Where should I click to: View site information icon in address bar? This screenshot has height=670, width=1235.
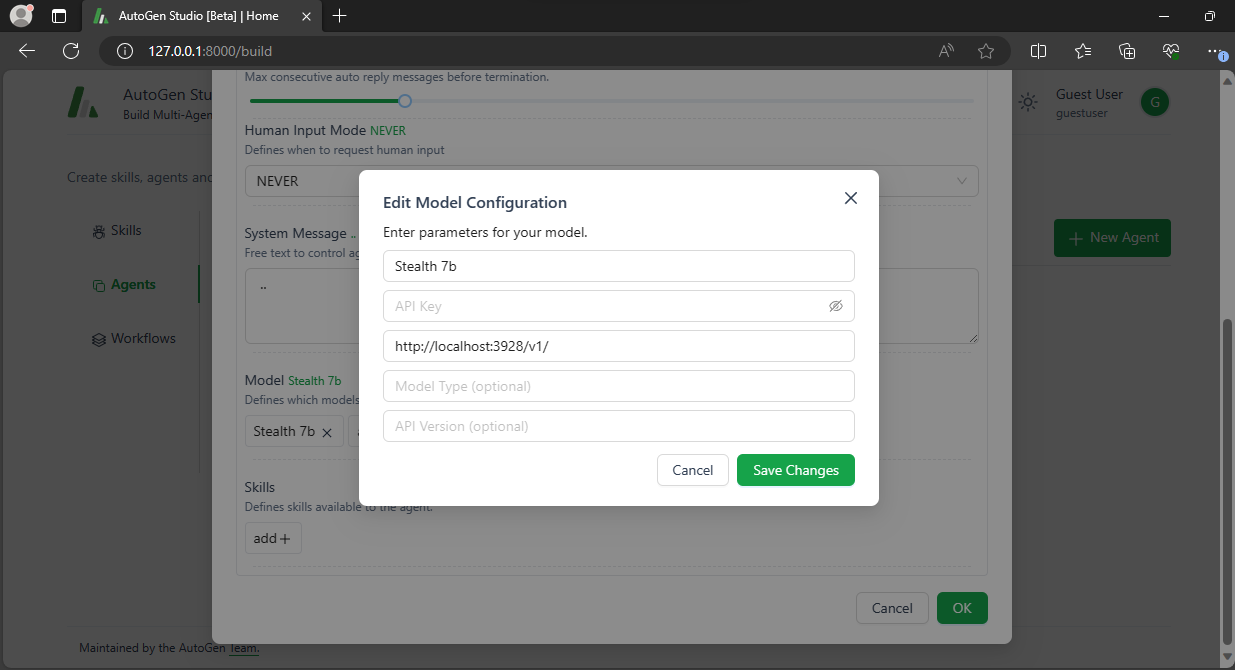pyautogui.click(x=124, y=51)
